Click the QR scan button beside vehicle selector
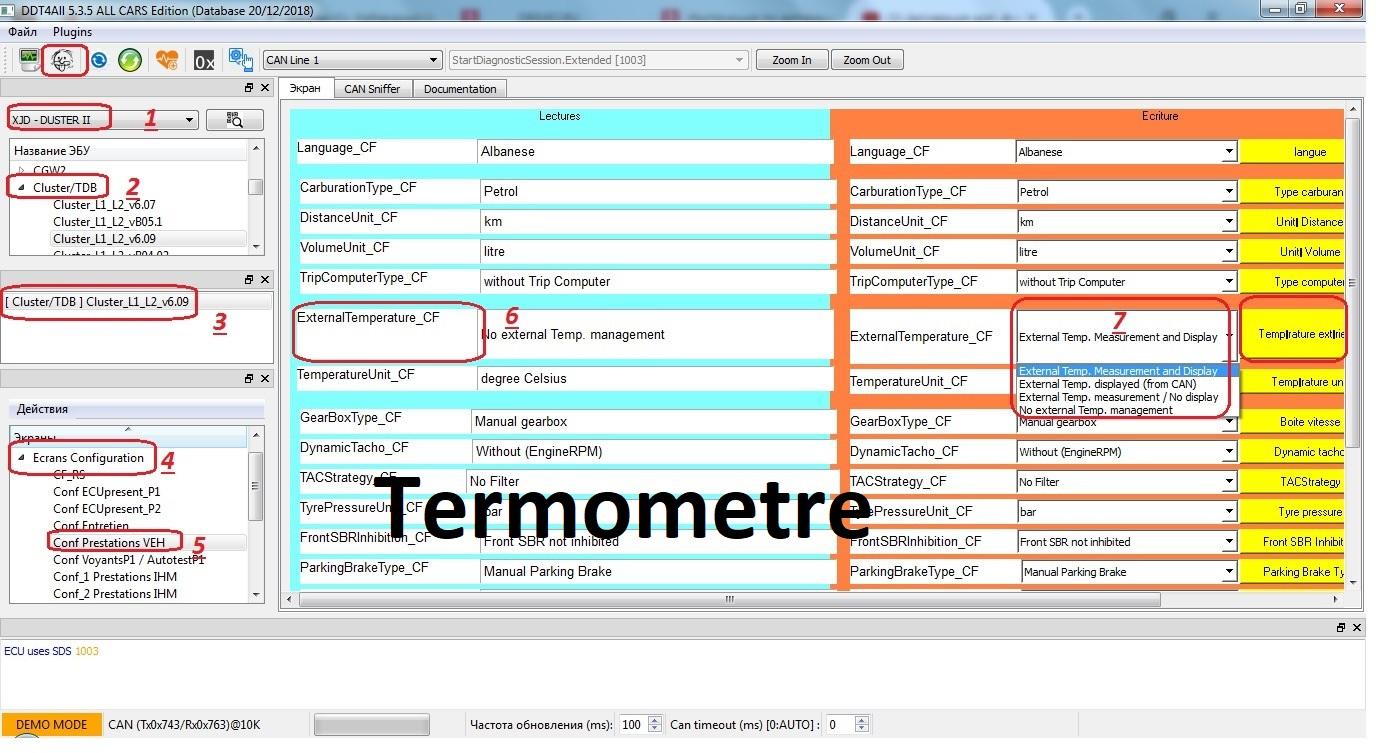This screenshot has width=1400, height=753. pyautogui.click(x=234, y=120)
